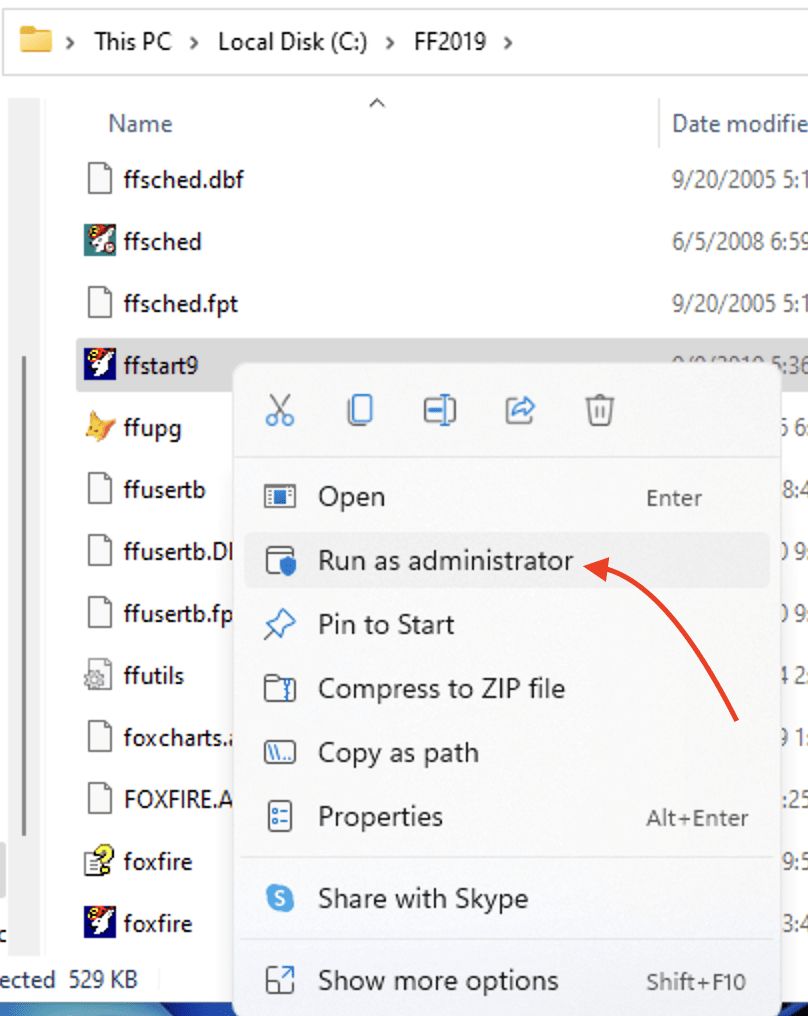The image size is (808, 1016).
Task: Click the Rename icon in context menu
Action: [440, 410]
